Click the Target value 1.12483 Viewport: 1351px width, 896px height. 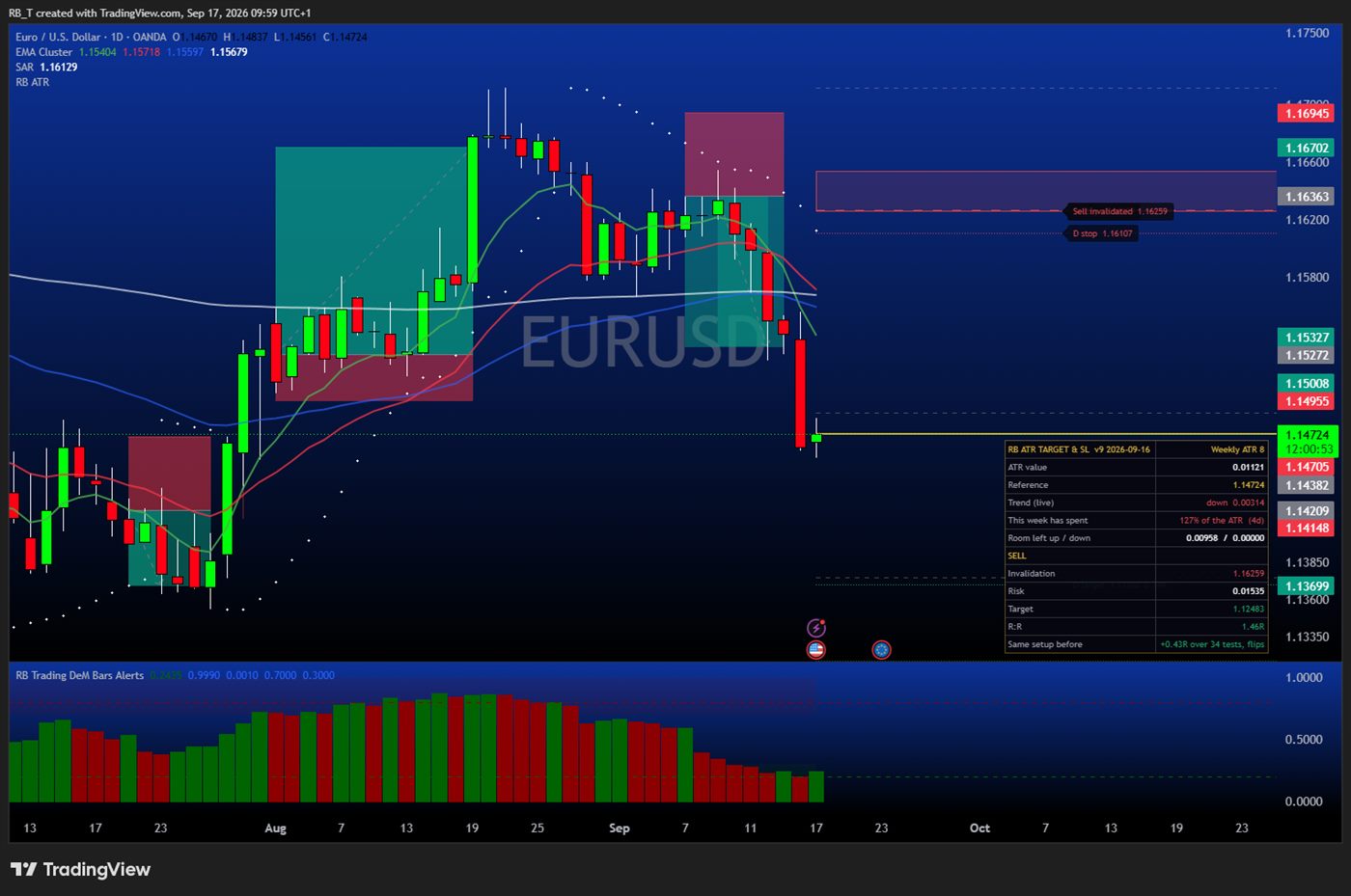(1249, 609)
